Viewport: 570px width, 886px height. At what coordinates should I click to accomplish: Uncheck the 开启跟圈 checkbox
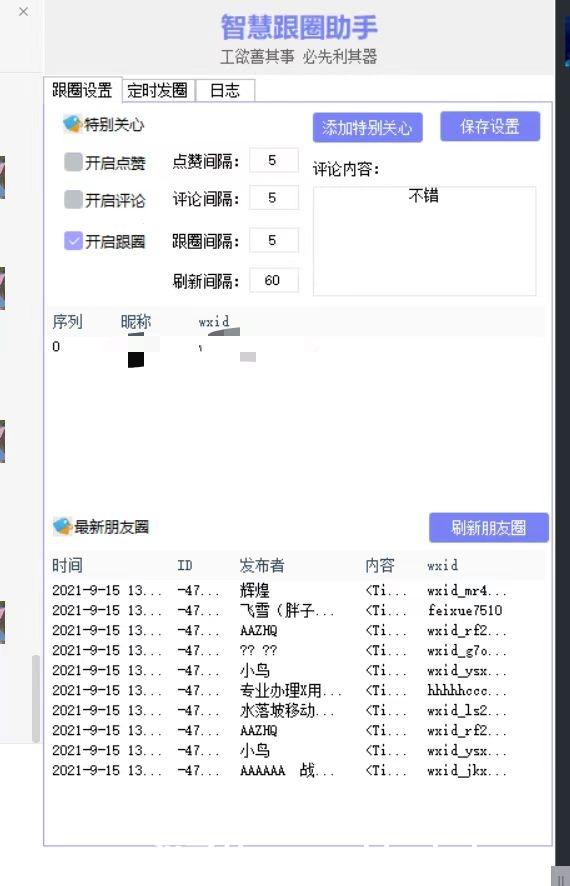point(73,241)
